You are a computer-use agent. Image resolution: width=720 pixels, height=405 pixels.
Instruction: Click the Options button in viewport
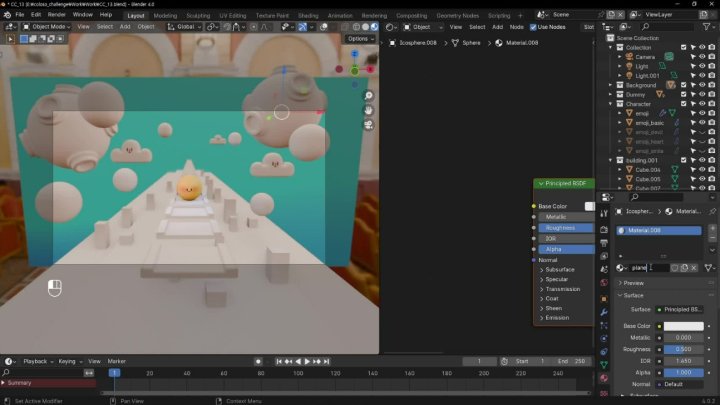point(360,39)
